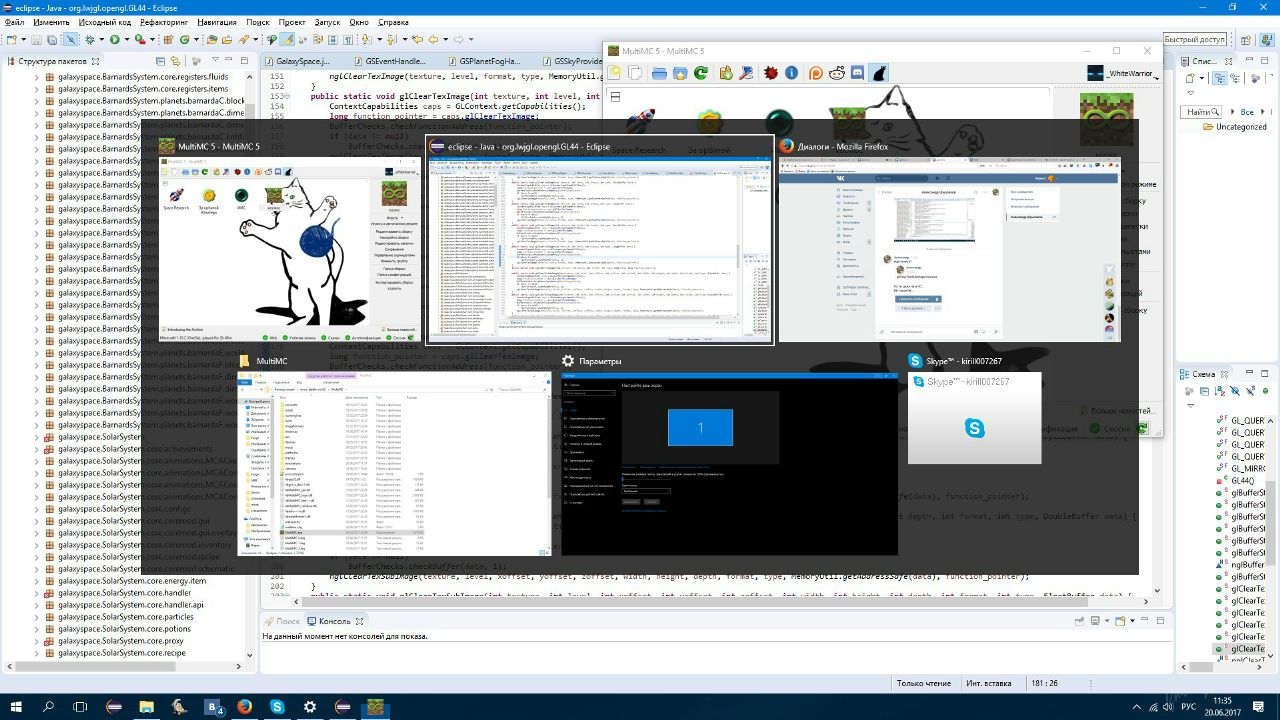1280x720 pixels.
Task: Switch to the Mozilla Firefox Диалоги thumbnail
Action: (950, 248)
